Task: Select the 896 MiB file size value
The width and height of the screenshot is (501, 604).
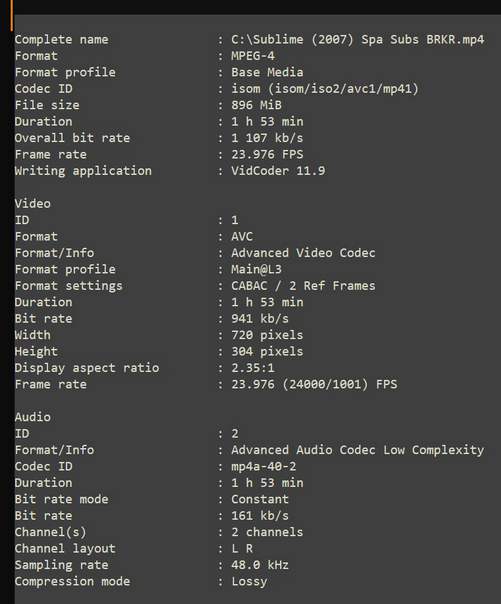Action: coord(256,105)
